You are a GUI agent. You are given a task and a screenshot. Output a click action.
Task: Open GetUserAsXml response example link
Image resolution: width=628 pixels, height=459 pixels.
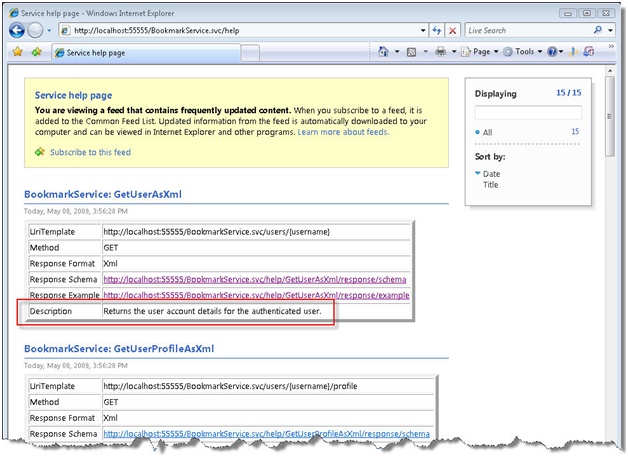point(256,295)
